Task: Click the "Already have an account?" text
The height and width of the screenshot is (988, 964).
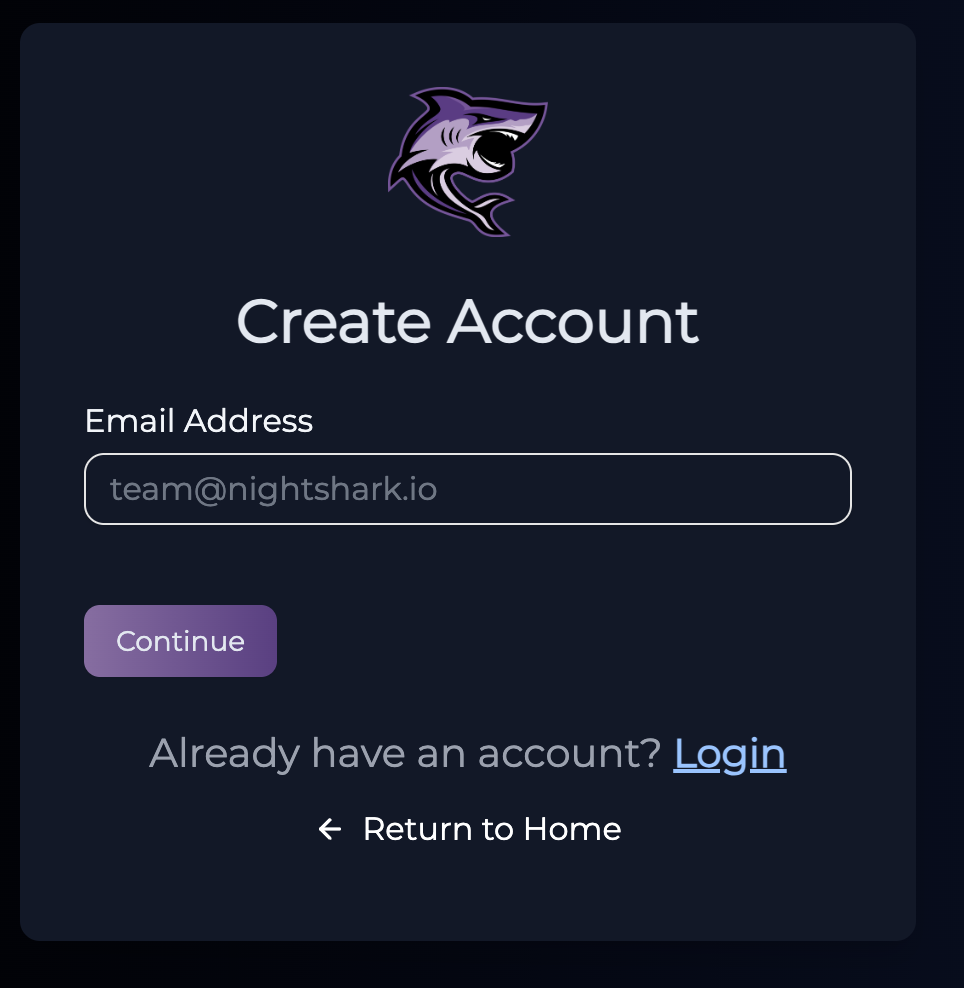Action: click(x=405, y=753)
